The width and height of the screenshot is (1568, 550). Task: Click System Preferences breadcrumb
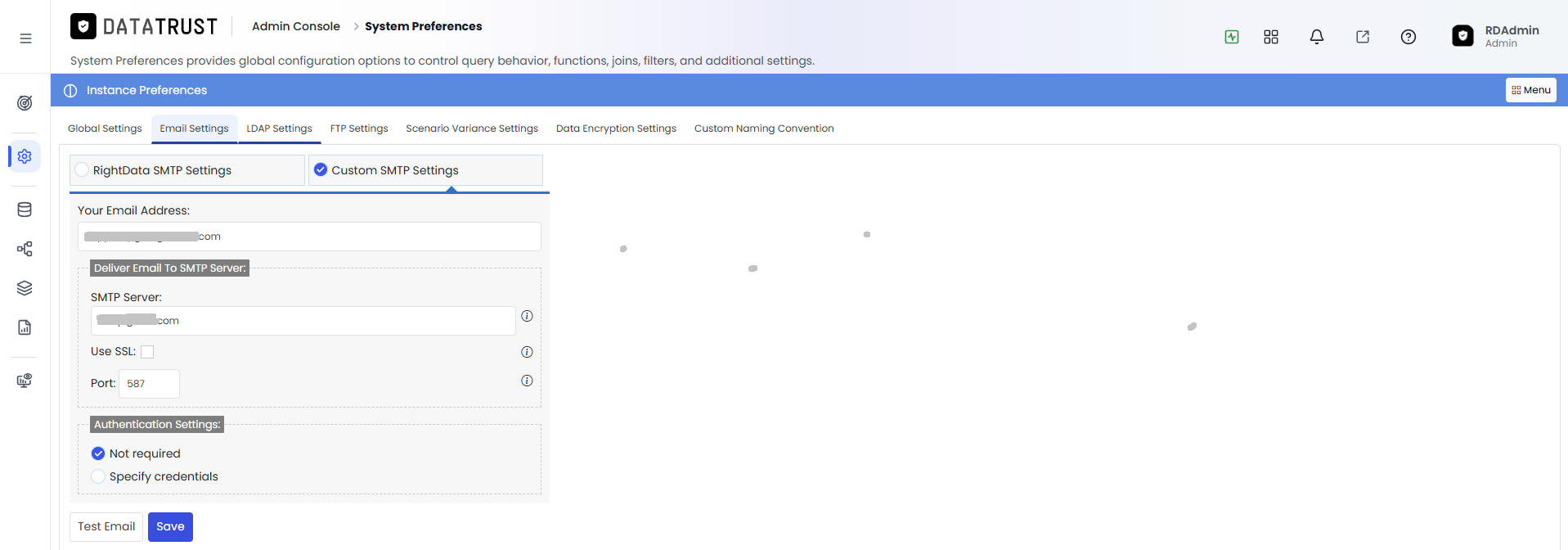(424, 26)
